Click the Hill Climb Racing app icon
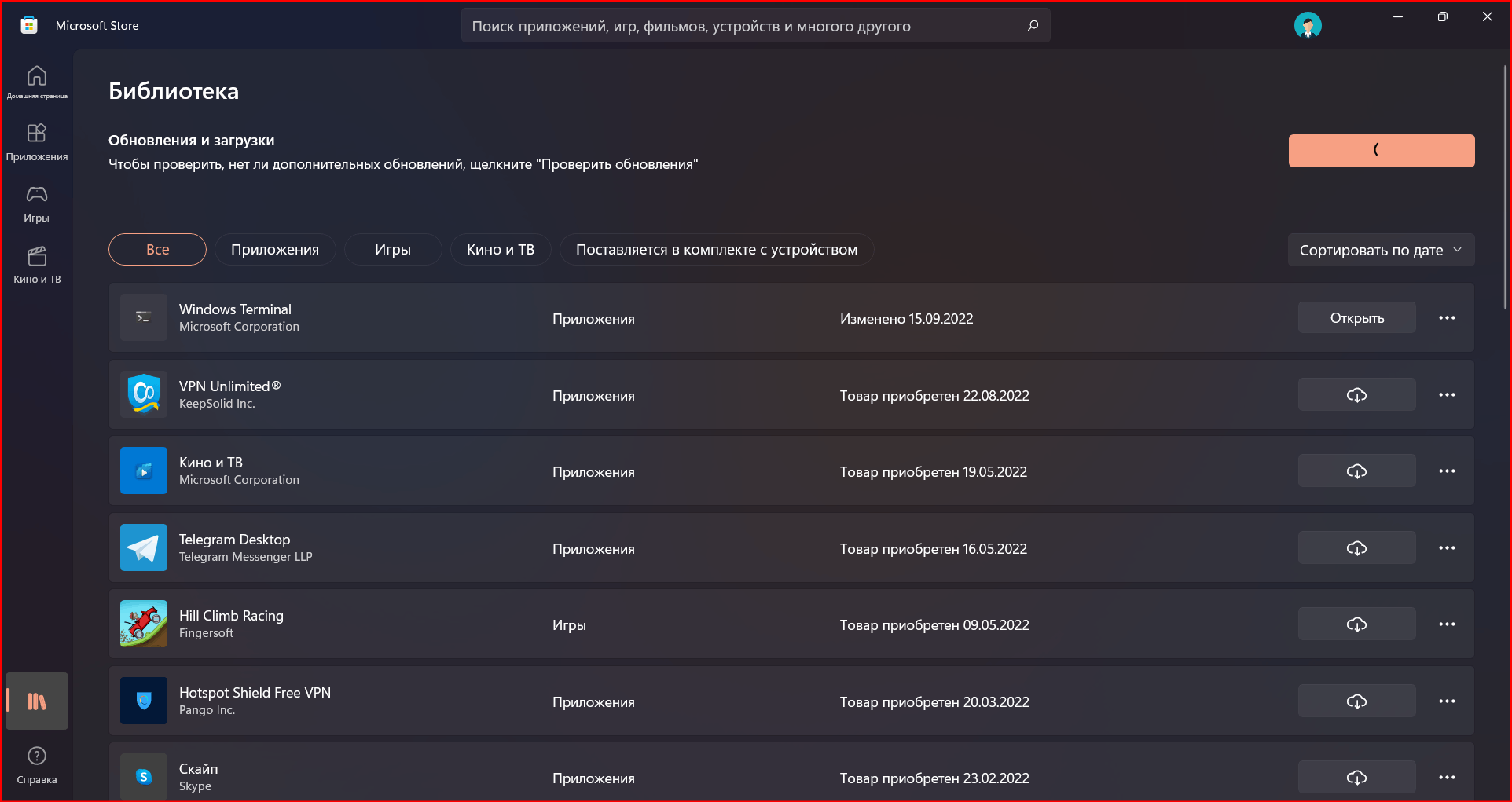 coord(144,624)
